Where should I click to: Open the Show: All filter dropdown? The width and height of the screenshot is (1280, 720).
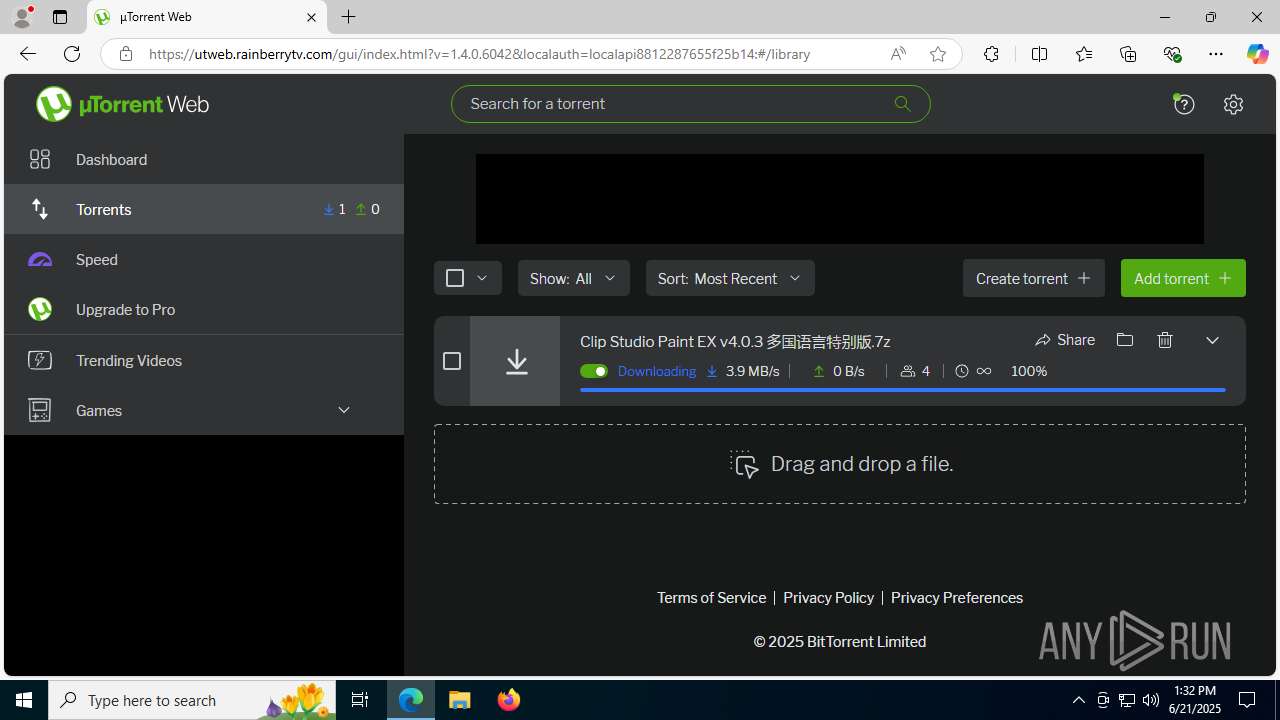[x=574, y=278]
